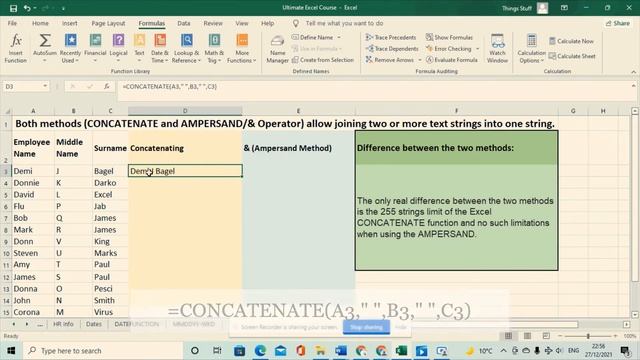Switch to the Data tab
The image size is (640, 360).
tap(184, 23)
